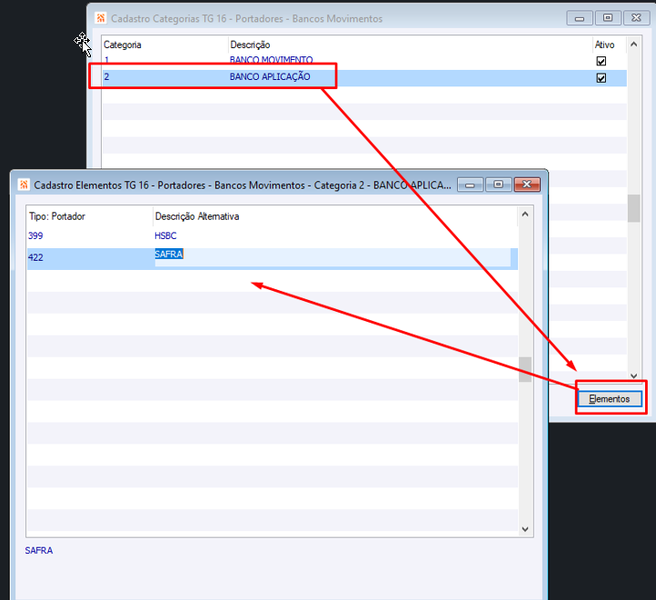
Task: Click Descrição Alternativa column header
Action: 197,216
